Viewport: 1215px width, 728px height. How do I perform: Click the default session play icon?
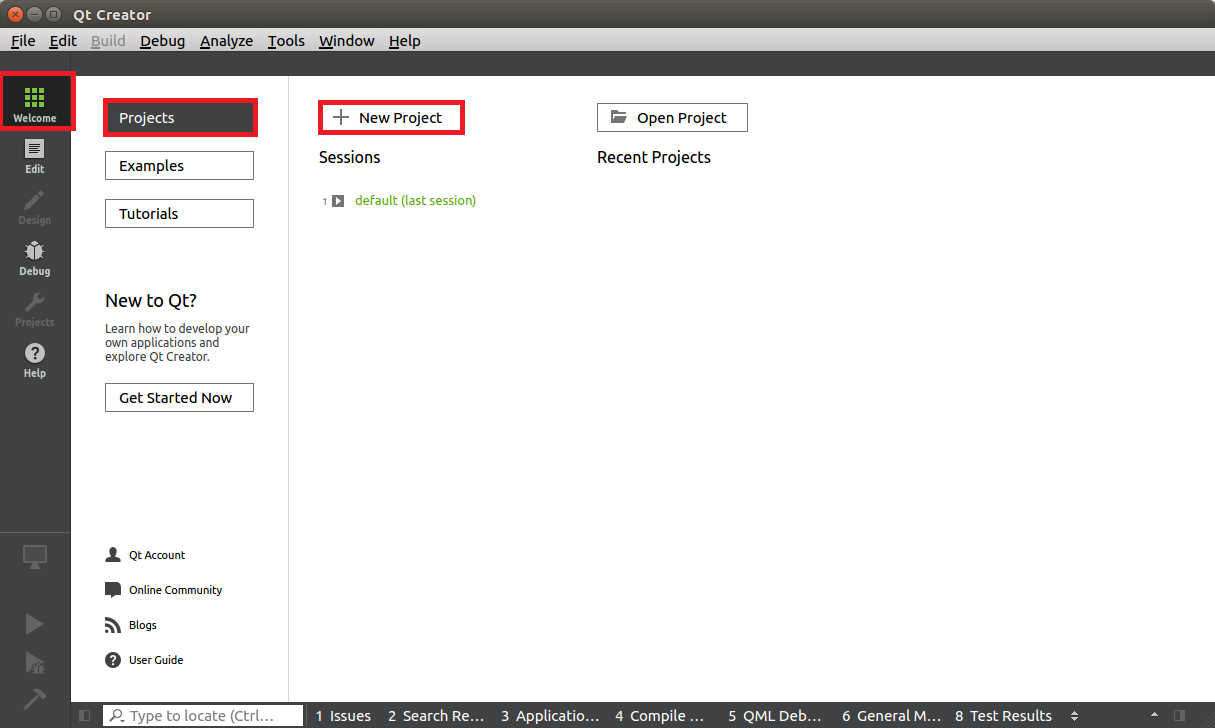pos(338,201)
